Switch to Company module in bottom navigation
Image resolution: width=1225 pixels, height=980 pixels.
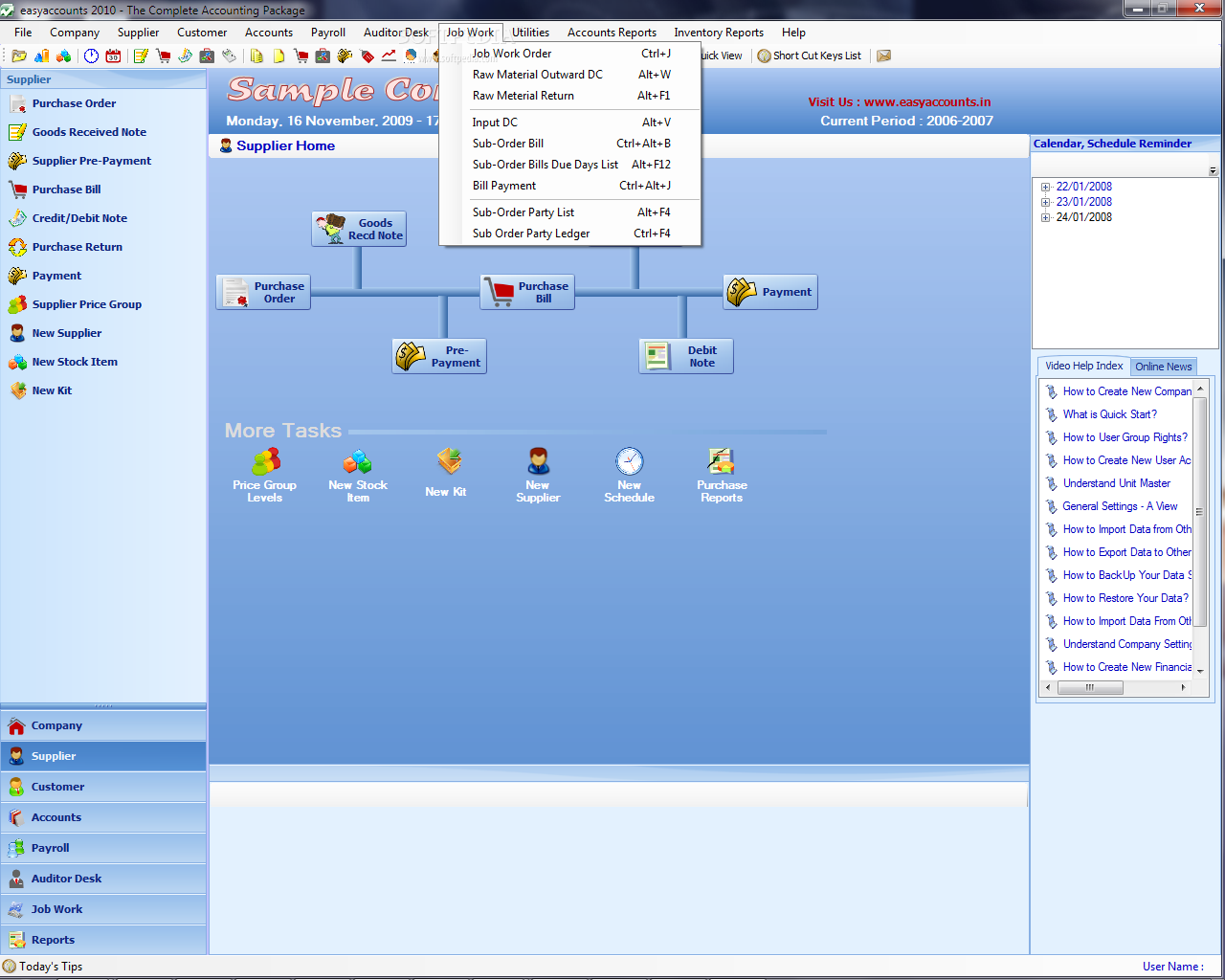tap(103, 725)
